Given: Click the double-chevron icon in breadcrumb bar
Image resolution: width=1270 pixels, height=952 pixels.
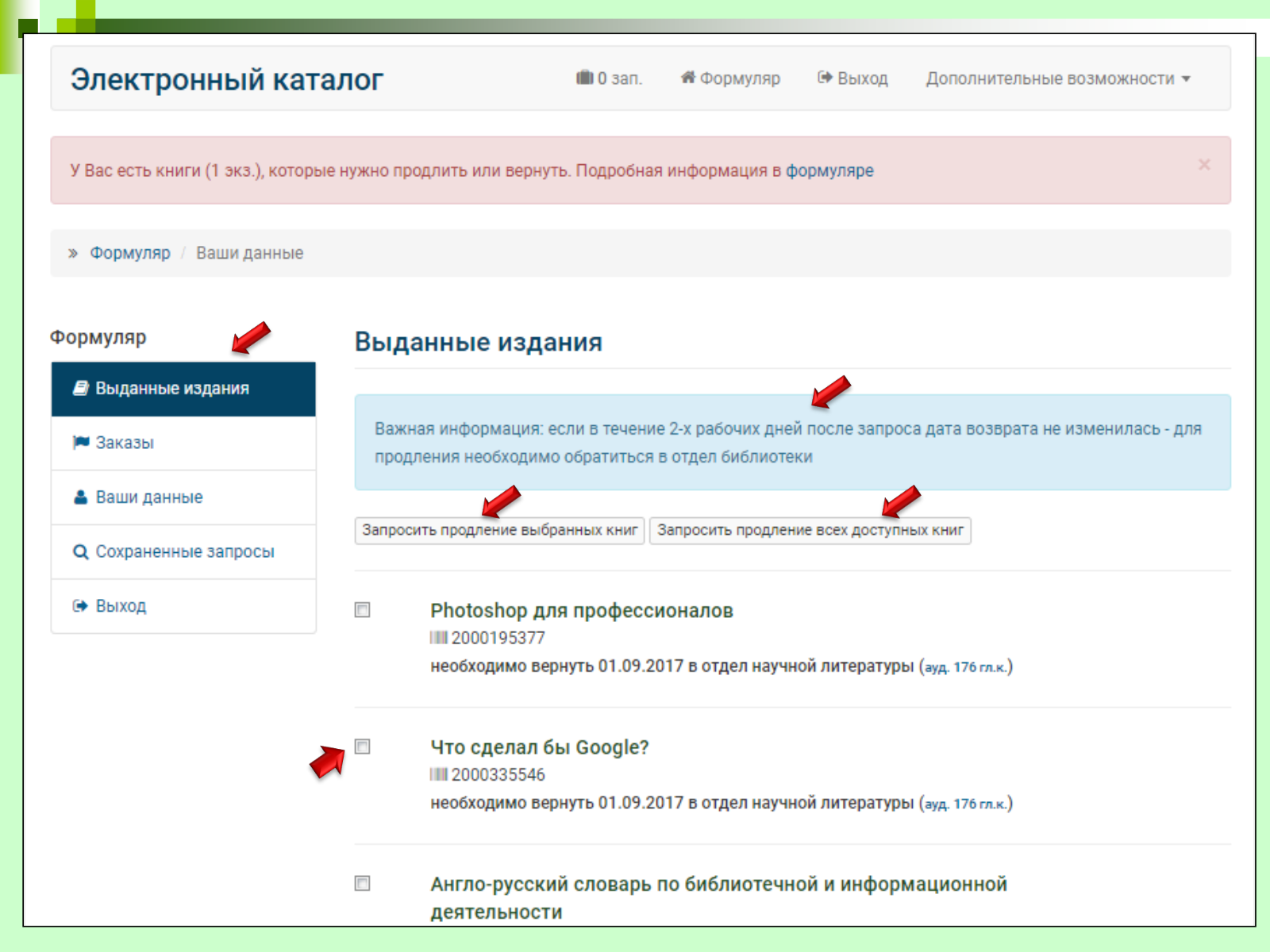Looking at the screenshot, I should click(x=73, y=253).
